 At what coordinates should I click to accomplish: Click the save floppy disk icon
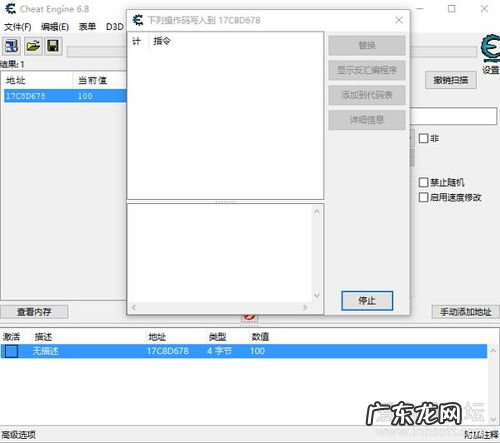point(53,46)
